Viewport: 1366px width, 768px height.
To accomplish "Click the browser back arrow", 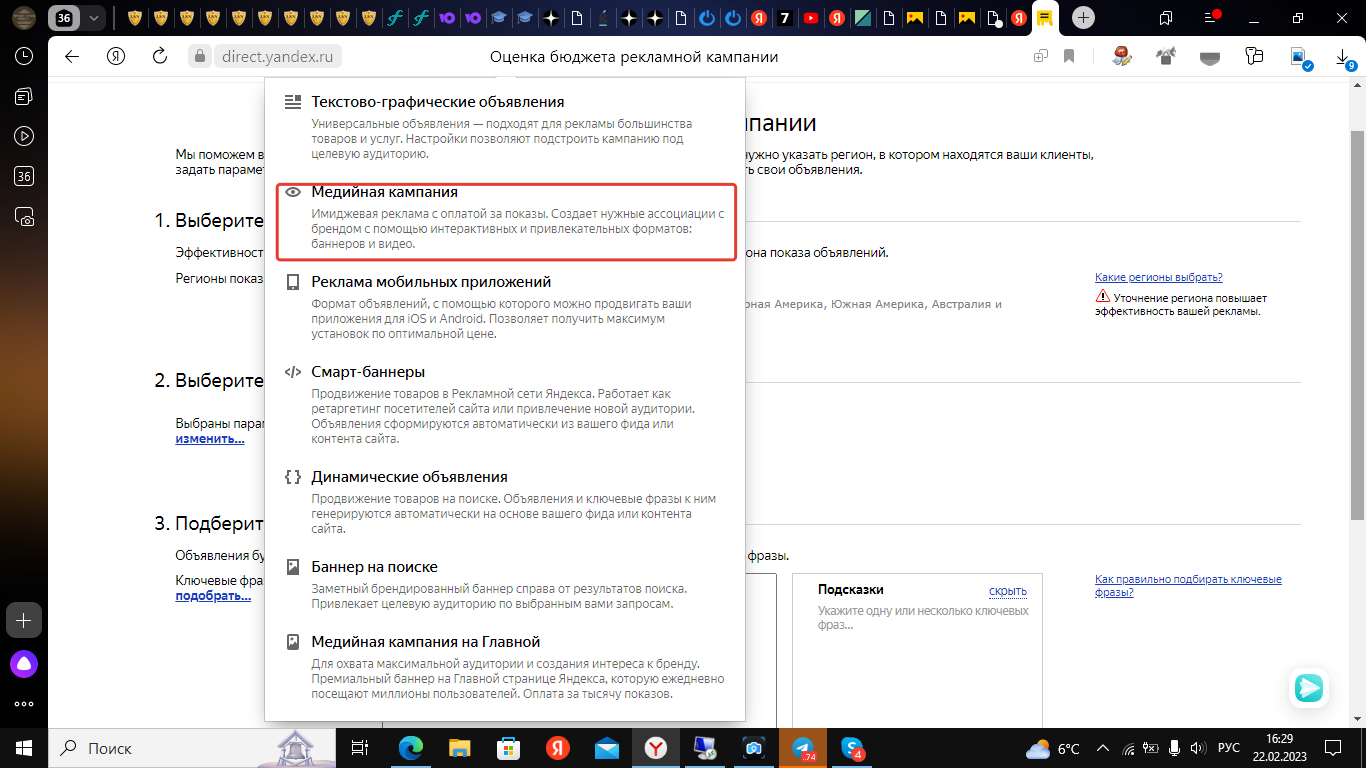I will 72,56.
